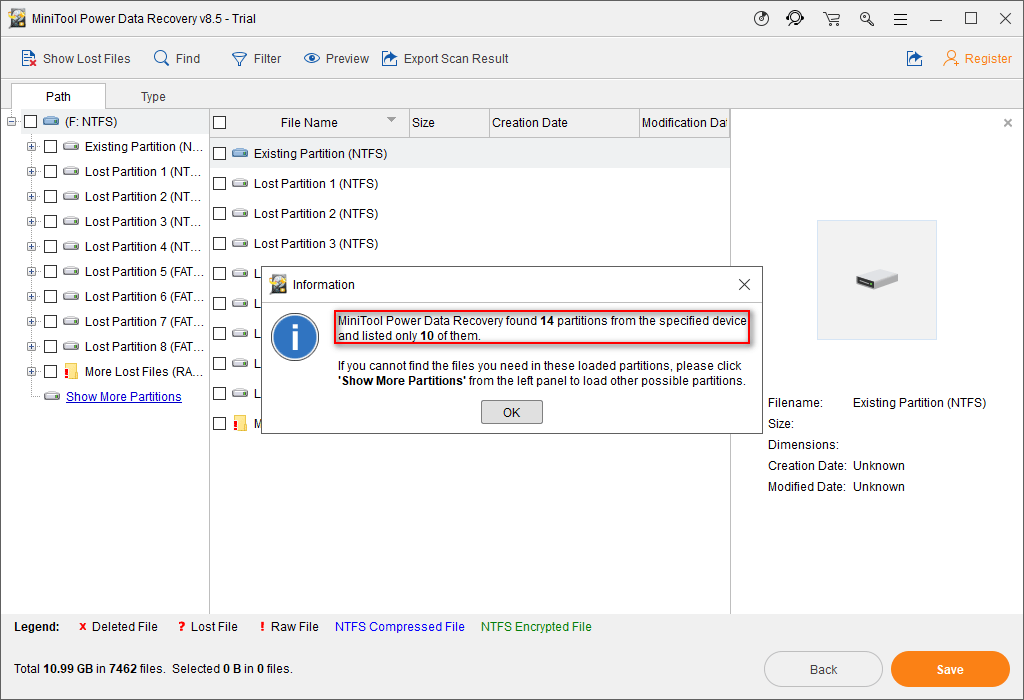The width and height of the screenshot is (1024, 700).
Task: Click the shopping cart icon
Action: pyautogui.click(x=831, y=19)
